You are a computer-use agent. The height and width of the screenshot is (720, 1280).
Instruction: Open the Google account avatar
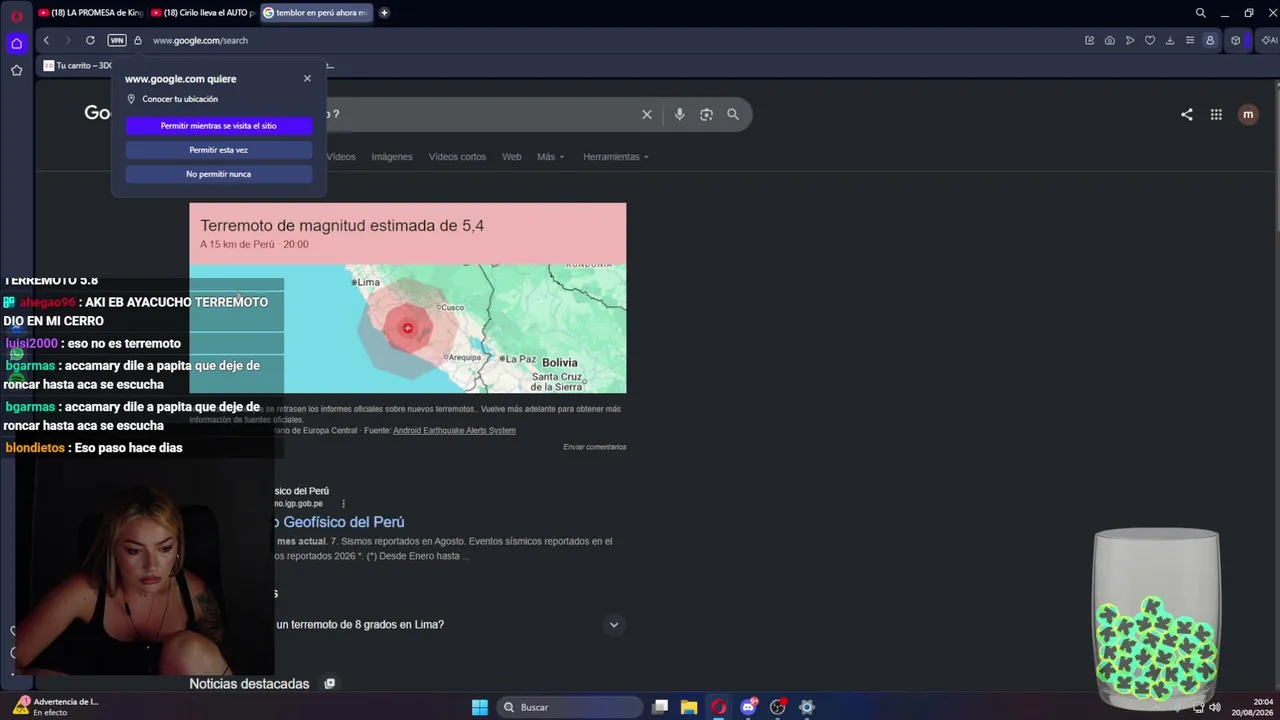(x=1248, y=114)
